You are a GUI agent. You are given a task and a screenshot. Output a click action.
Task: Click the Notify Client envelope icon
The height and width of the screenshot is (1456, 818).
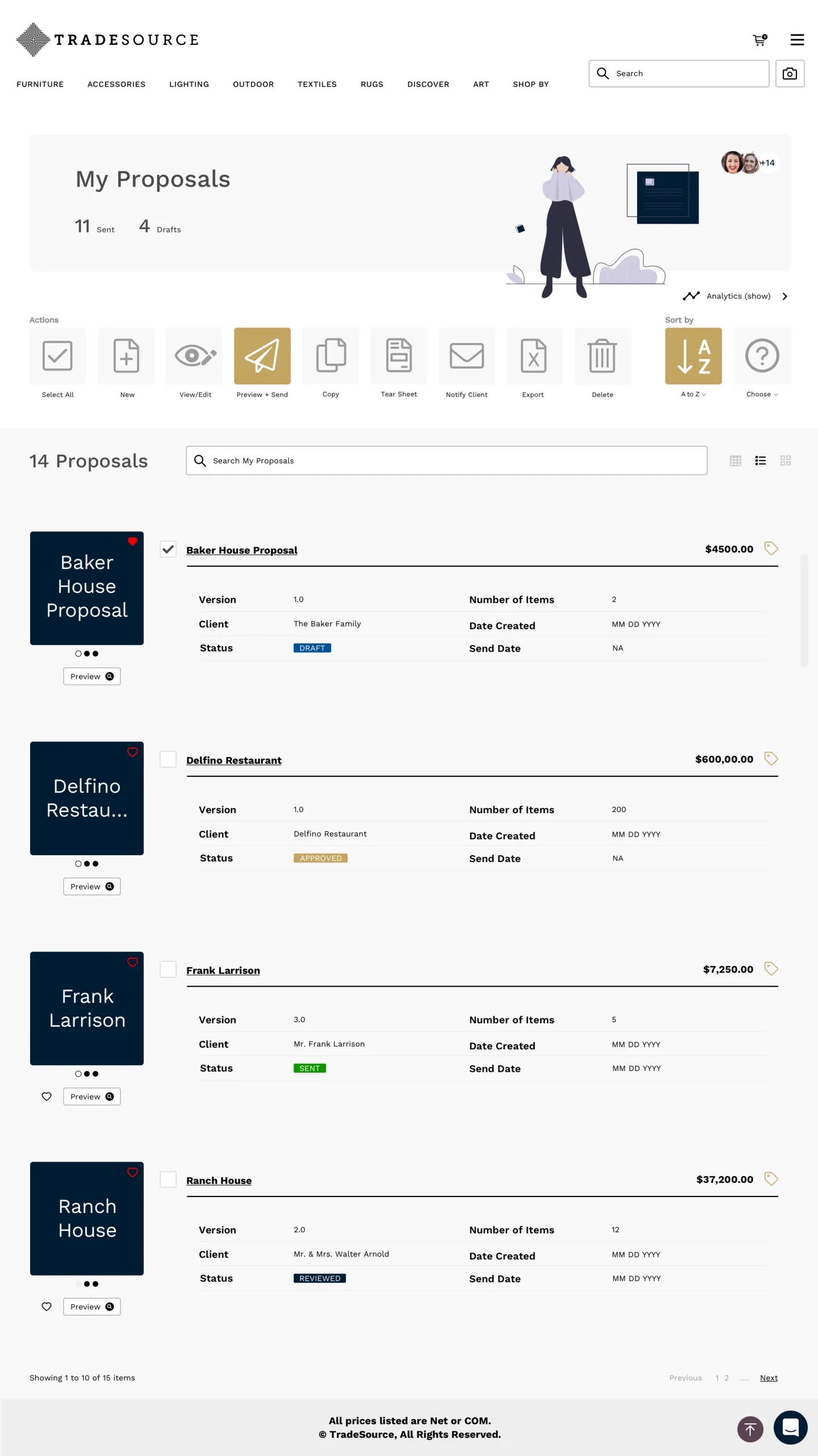pos(467,356)
